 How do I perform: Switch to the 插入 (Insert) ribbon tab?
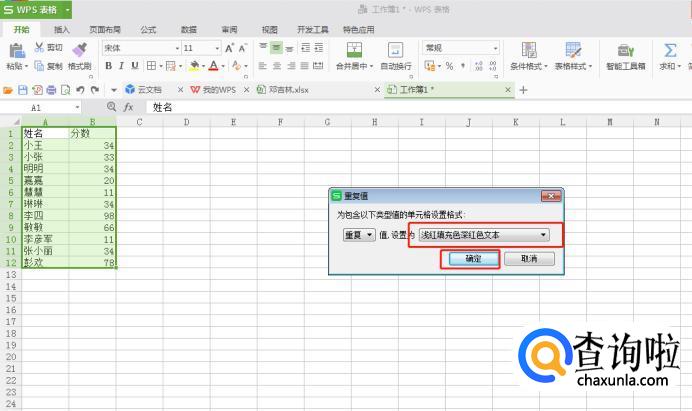(x=61, y=30)
